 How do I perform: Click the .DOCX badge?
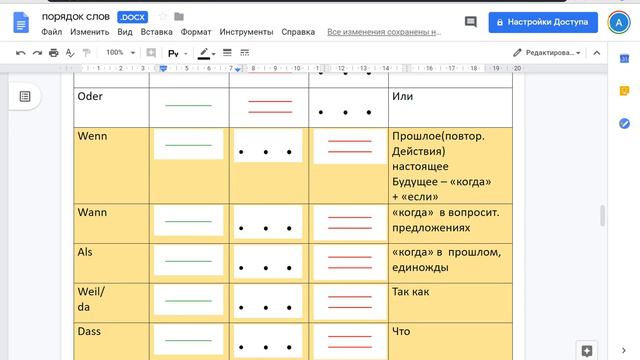133,17
